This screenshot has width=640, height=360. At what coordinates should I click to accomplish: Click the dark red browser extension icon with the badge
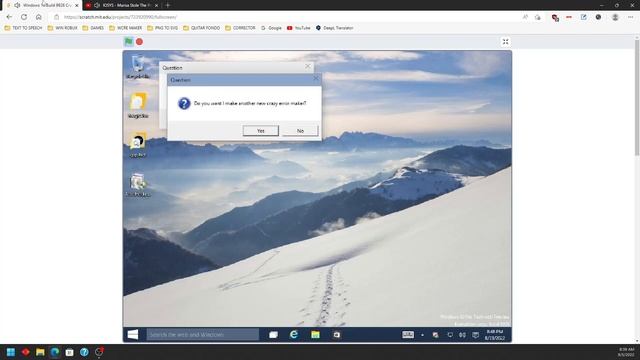click(x=555, y=18)
